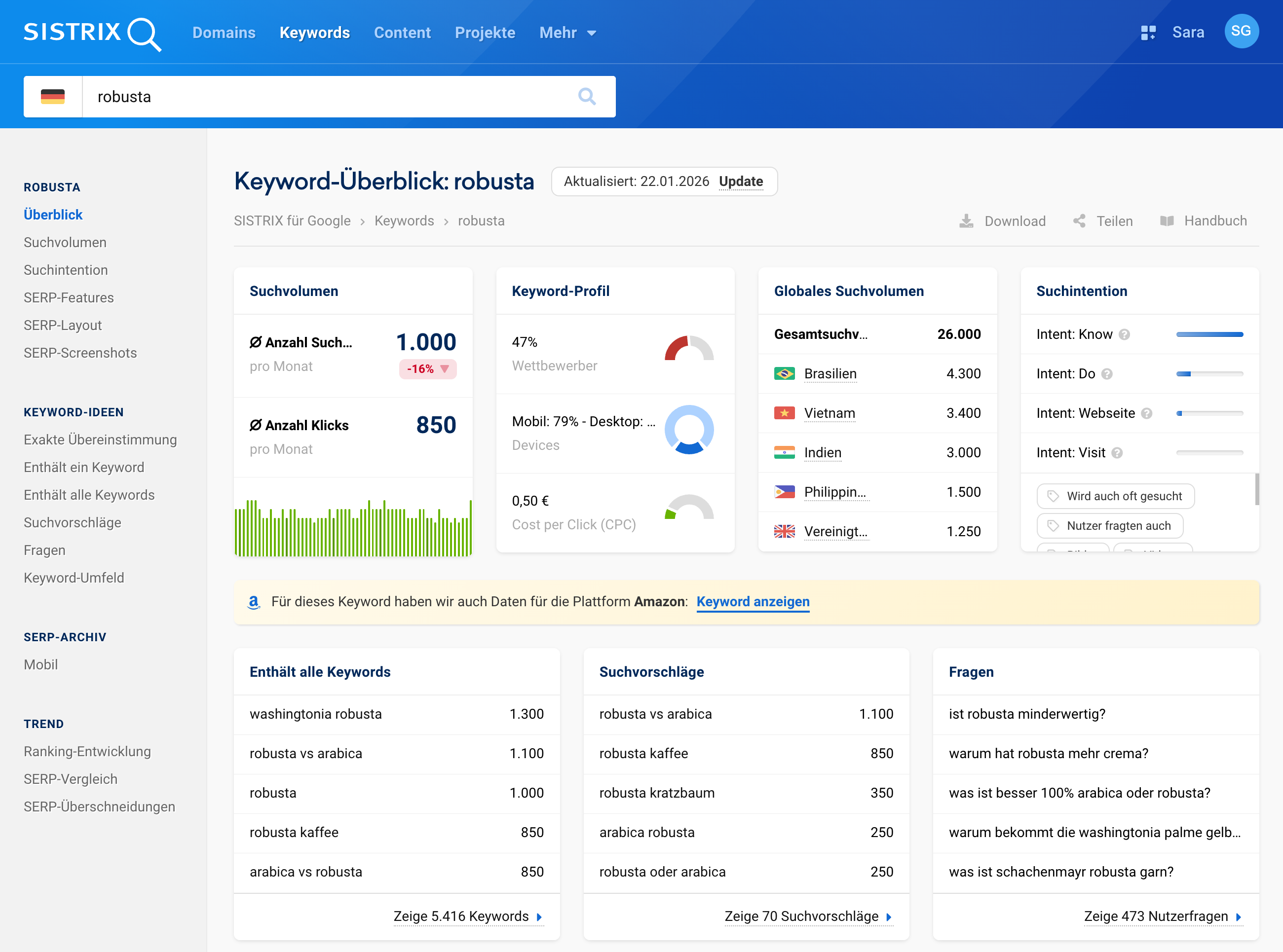
Task: Click the app grid icon next to Sara
Action: point(1149,32)
